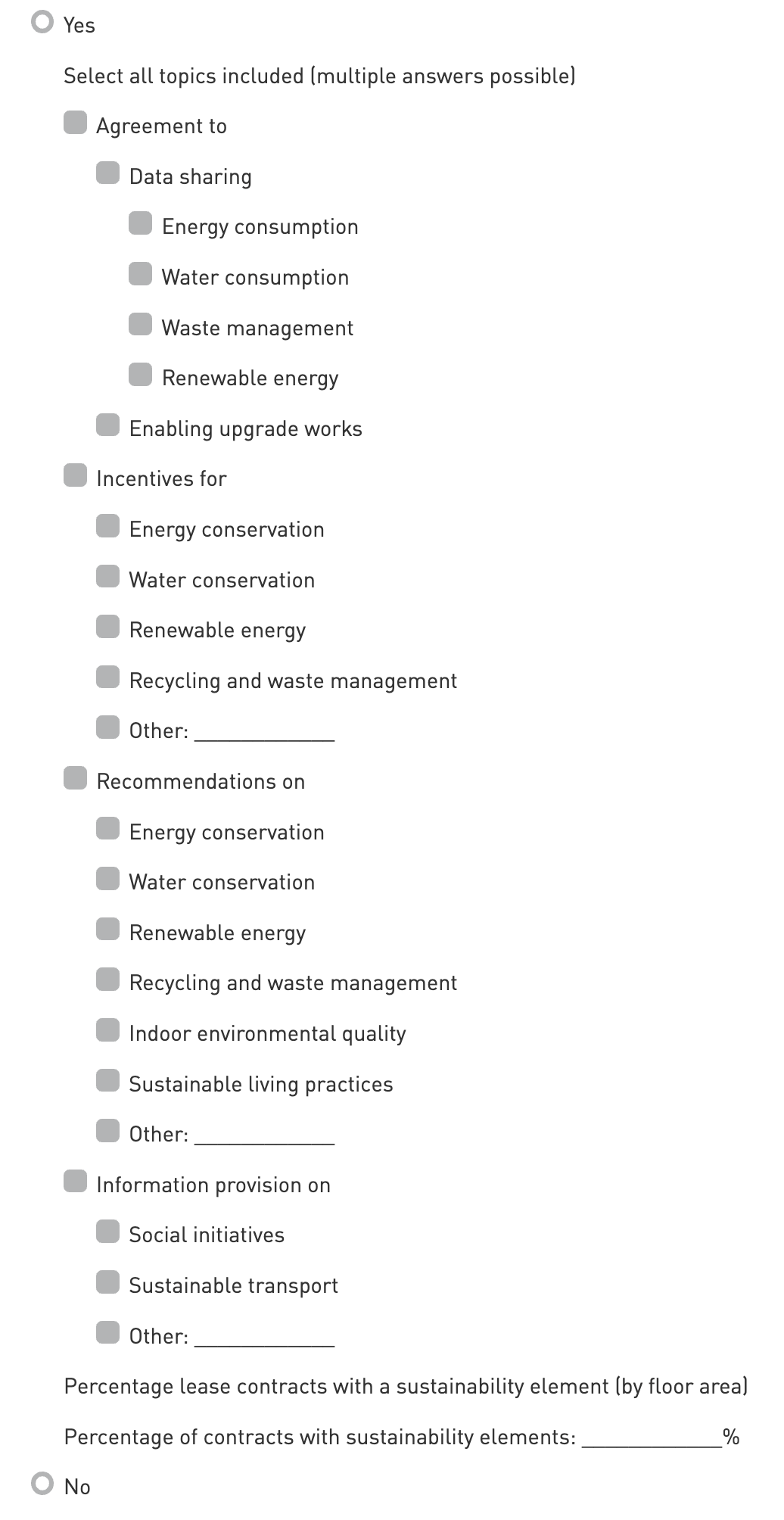Check the Agreement to checkbox
The width and height of the screenshot is (784, 1520).
(x=75, y=123)
